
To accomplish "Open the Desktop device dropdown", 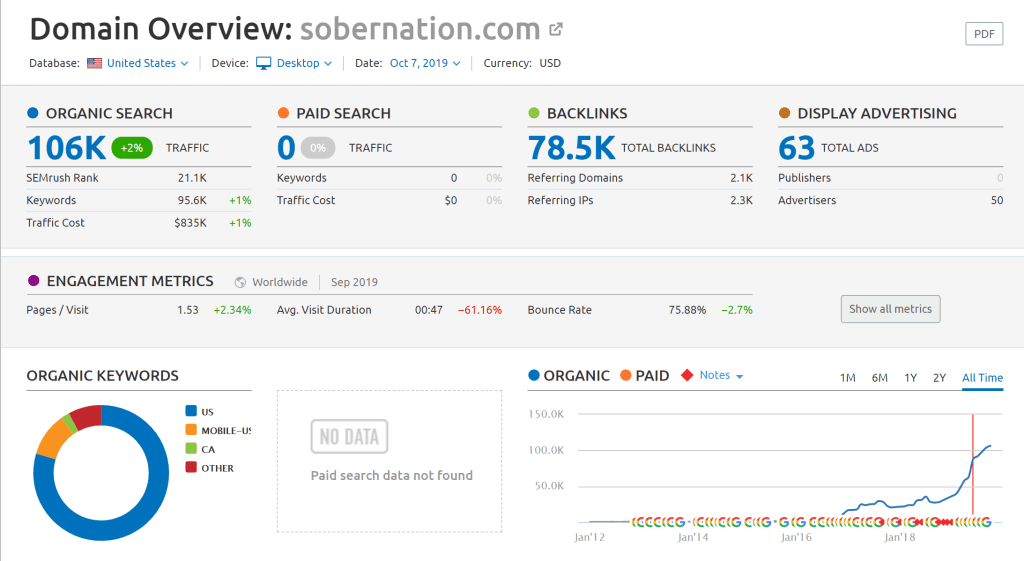I will (304, 63).
